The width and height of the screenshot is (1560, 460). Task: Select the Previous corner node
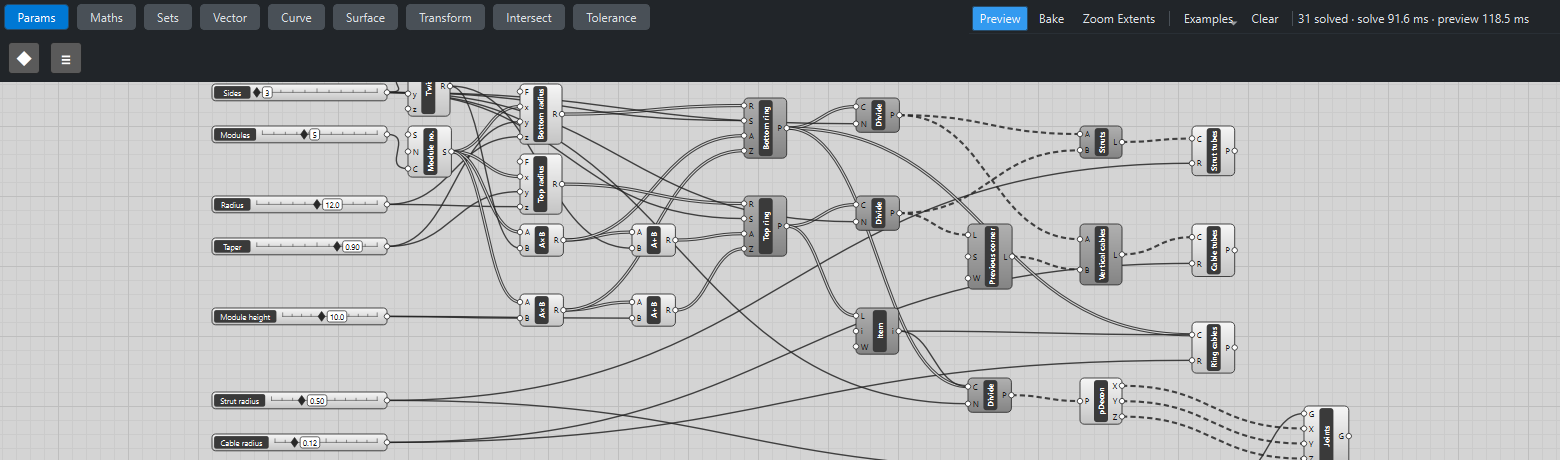(x=990, y=256)
